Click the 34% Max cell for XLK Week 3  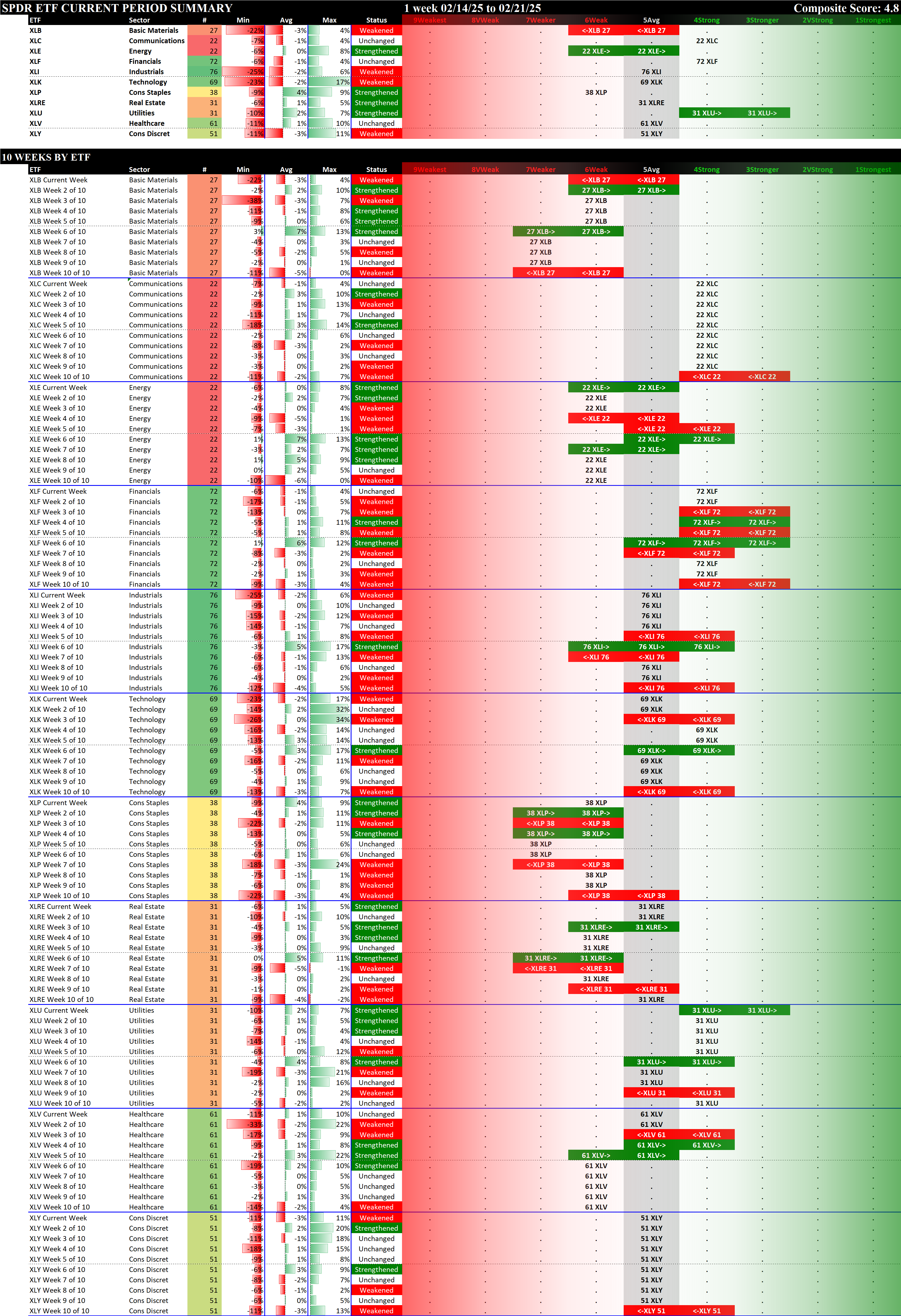[342, 720]
